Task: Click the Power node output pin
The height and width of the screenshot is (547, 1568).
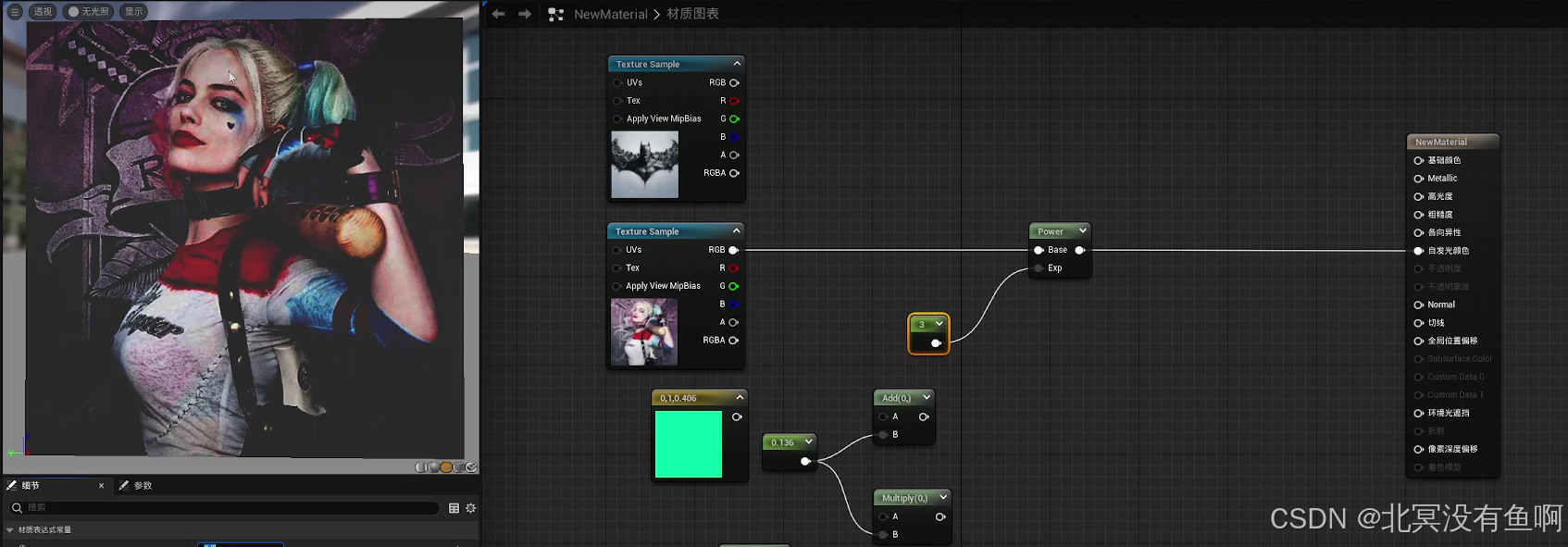Action: tap(1079, 250)
